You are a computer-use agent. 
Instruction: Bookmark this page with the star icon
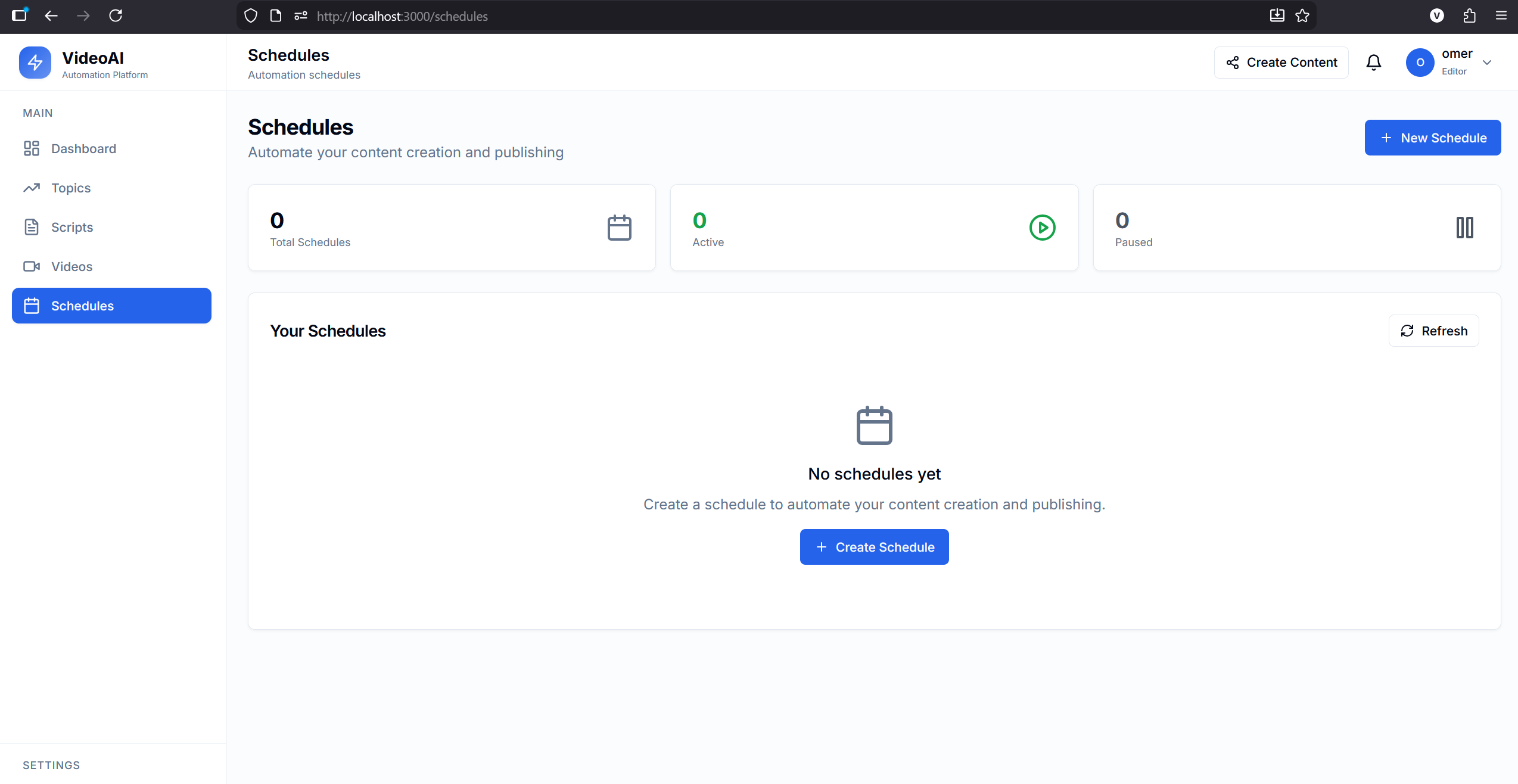coord(1303,16)
